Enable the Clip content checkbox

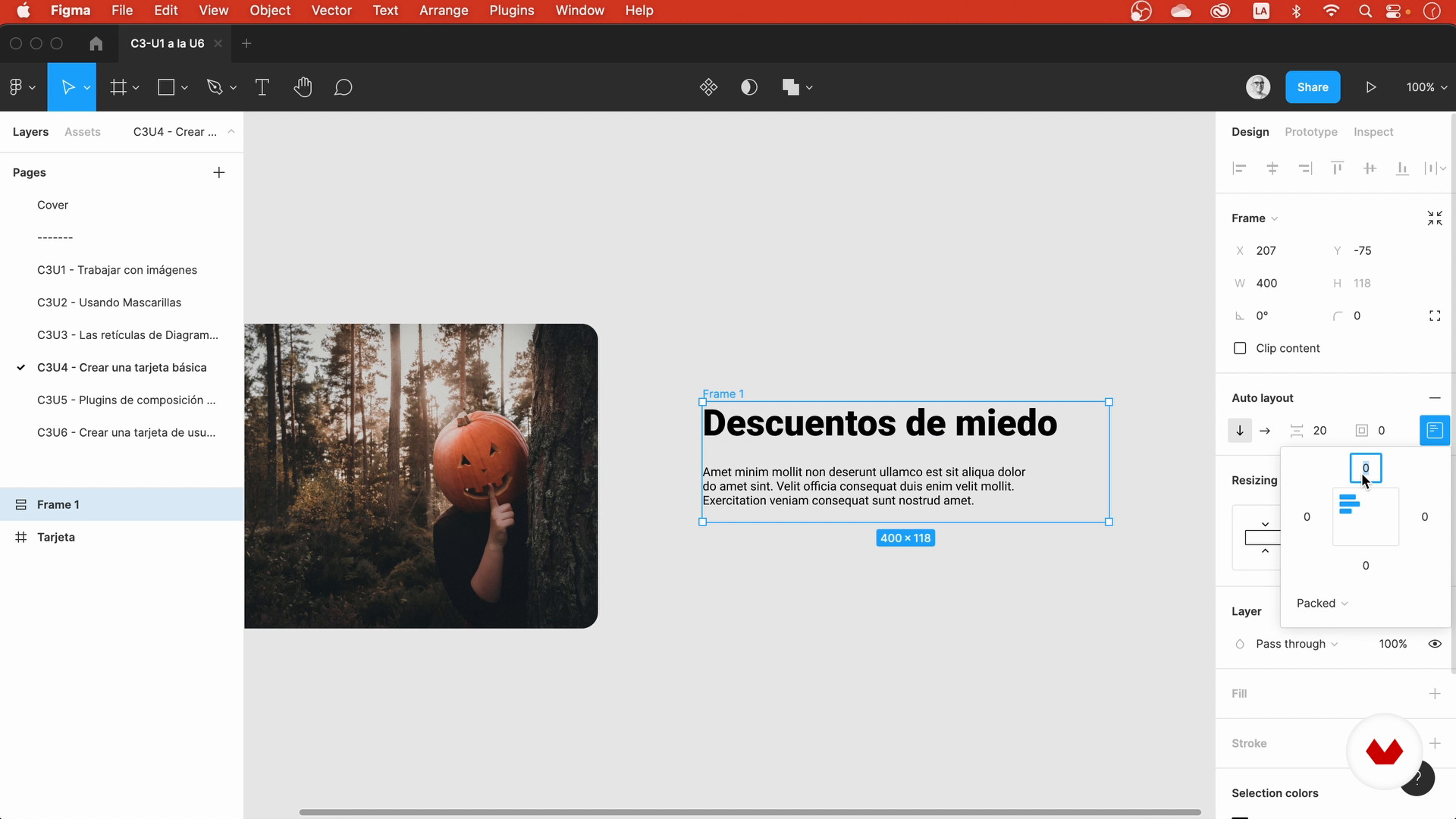coord(1240,348)
